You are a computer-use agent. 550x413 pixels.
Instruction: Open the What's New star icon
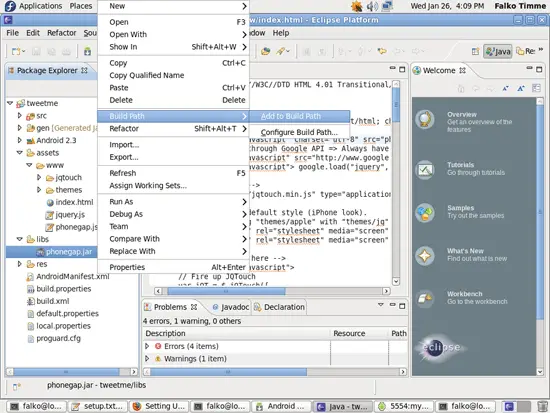coord(425,256)
